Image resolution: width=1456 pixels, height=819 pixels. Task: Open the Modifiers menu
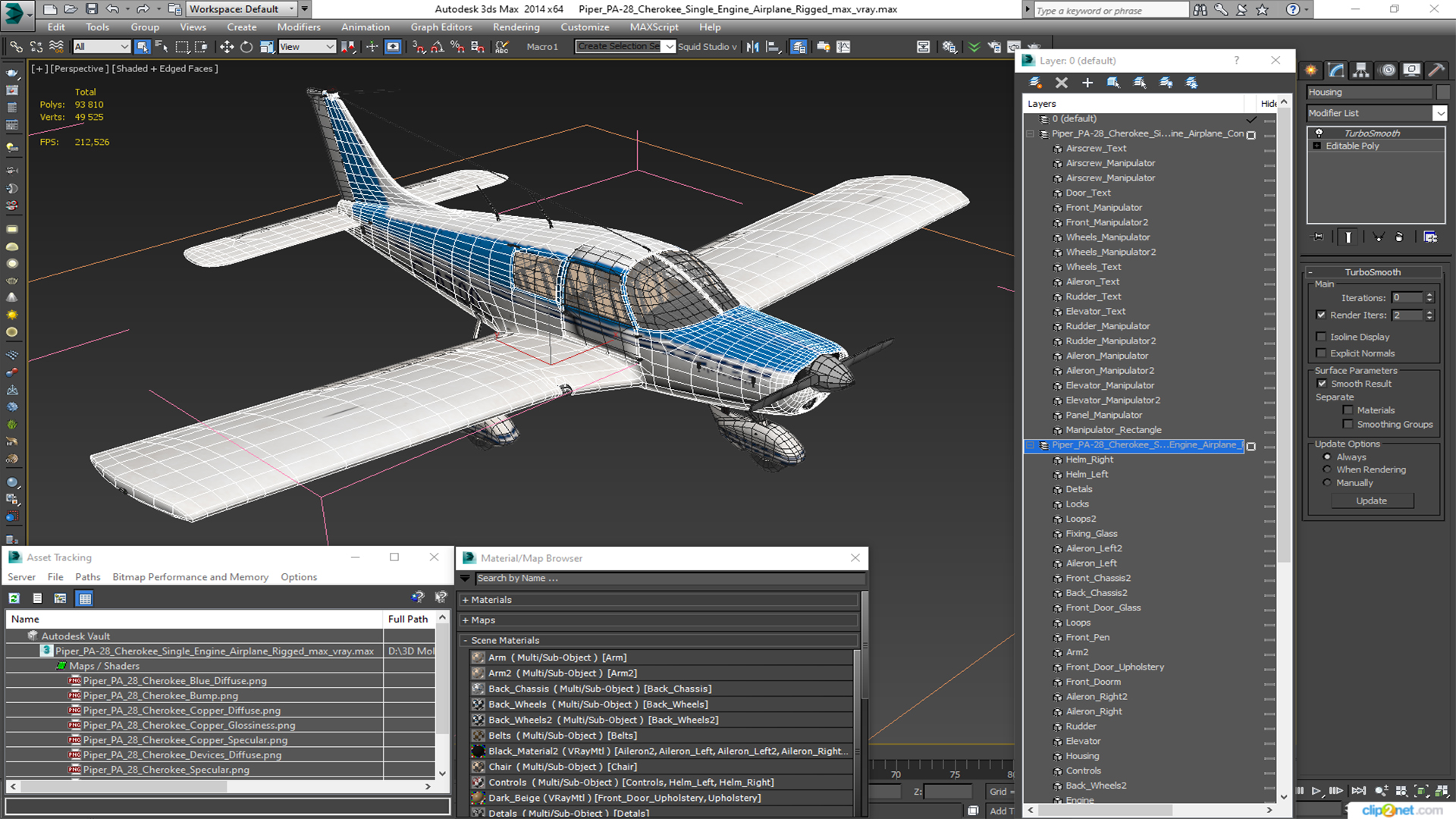click(299, 27)
